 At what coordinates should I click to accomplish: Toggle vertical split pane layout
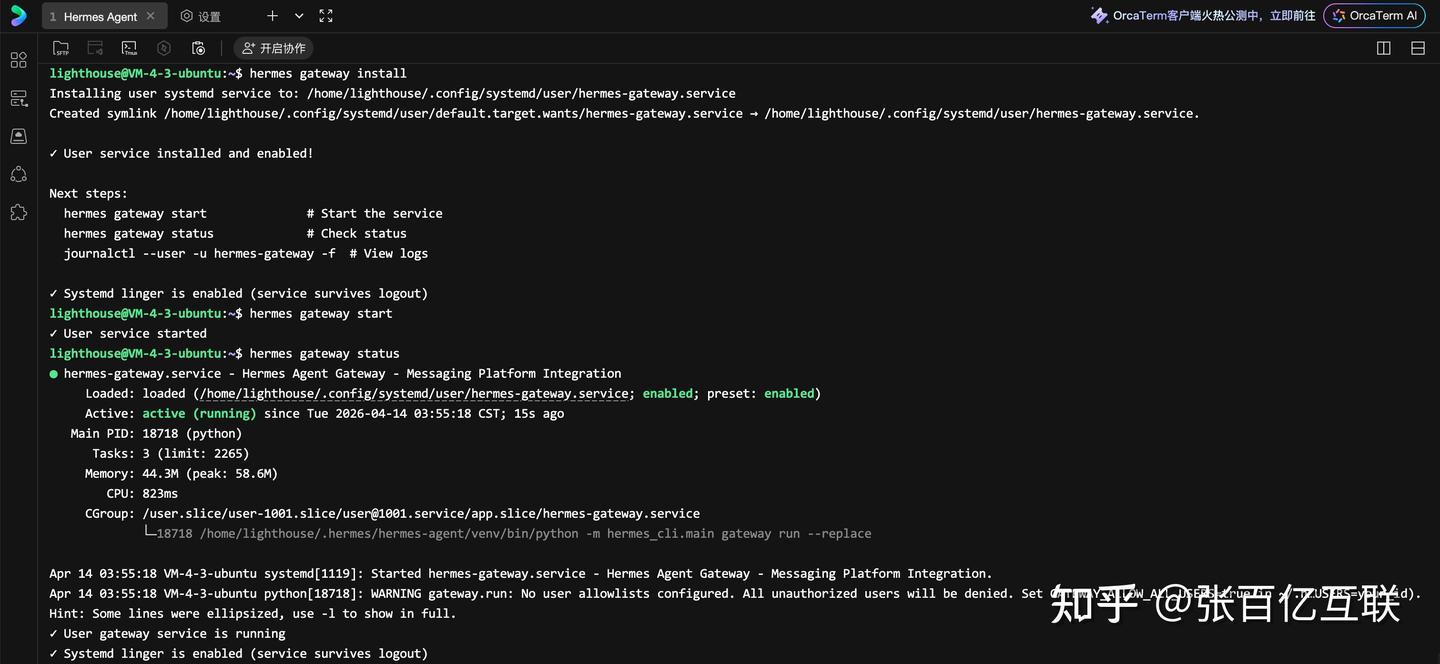pyautogui.click(x=1384, y=48)
